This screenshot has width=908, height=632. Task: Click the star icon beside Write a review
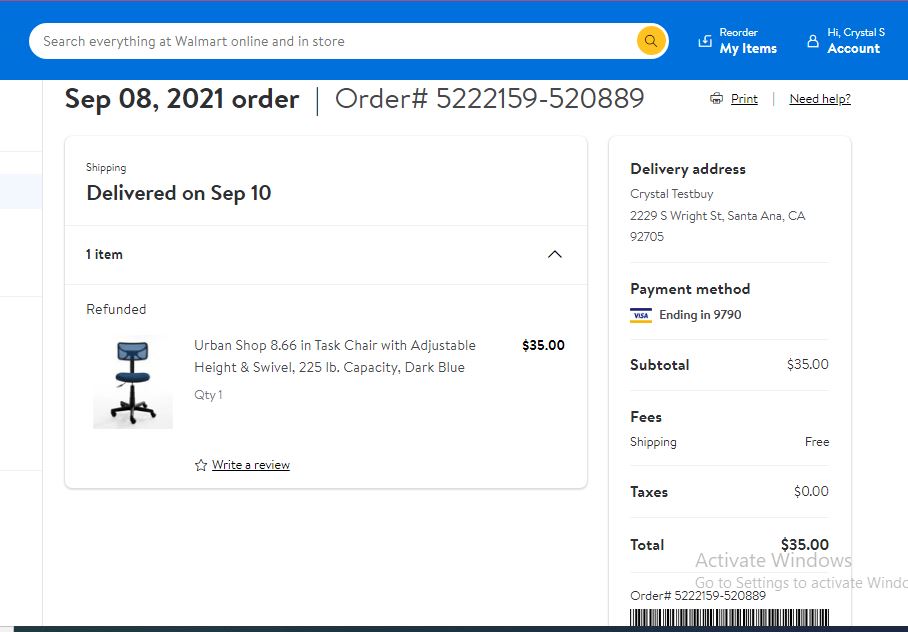click(x=201, y=465)
